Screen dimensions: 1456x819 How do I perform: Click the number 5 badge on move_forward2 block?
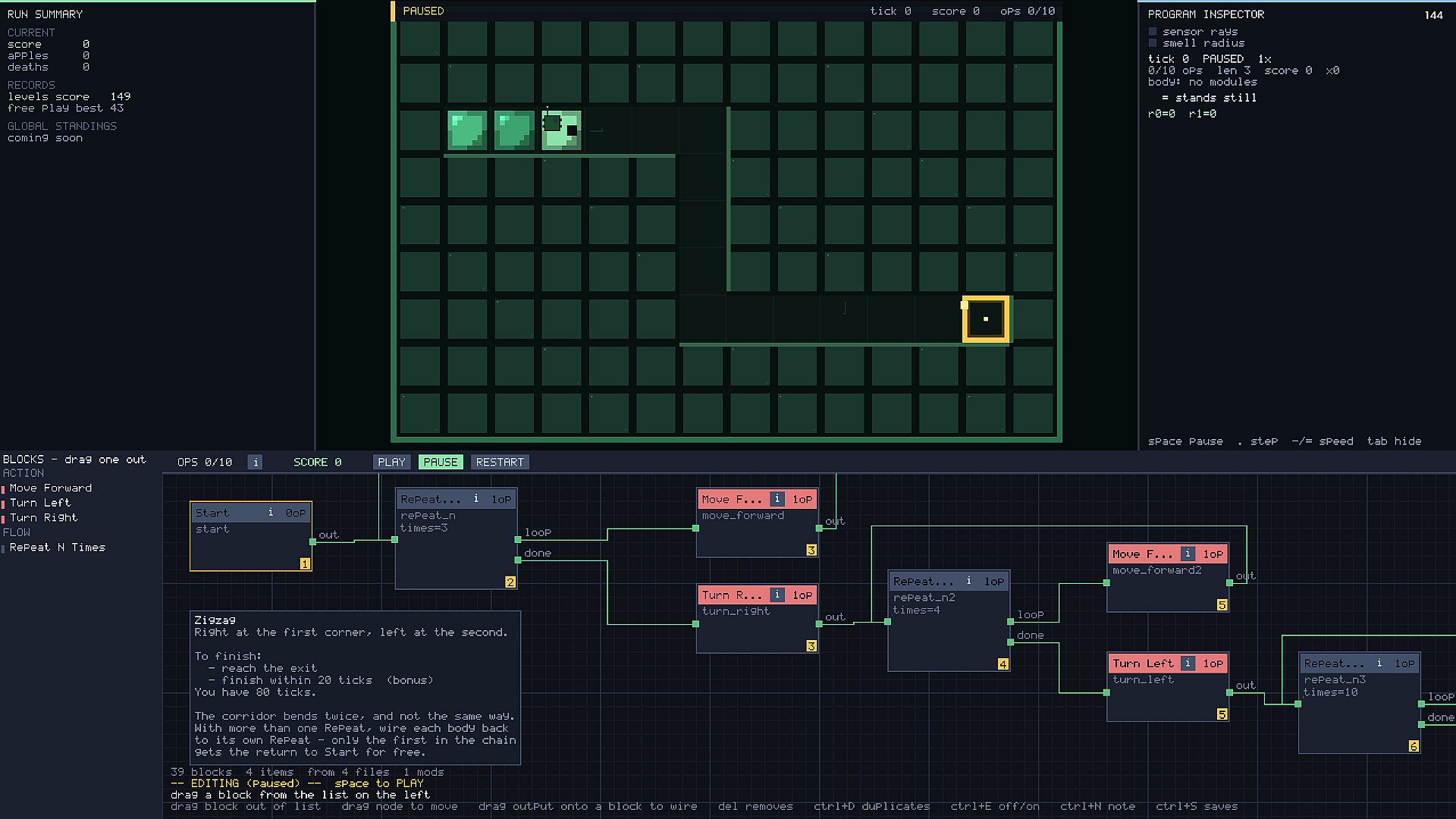tap(1222, 604)
